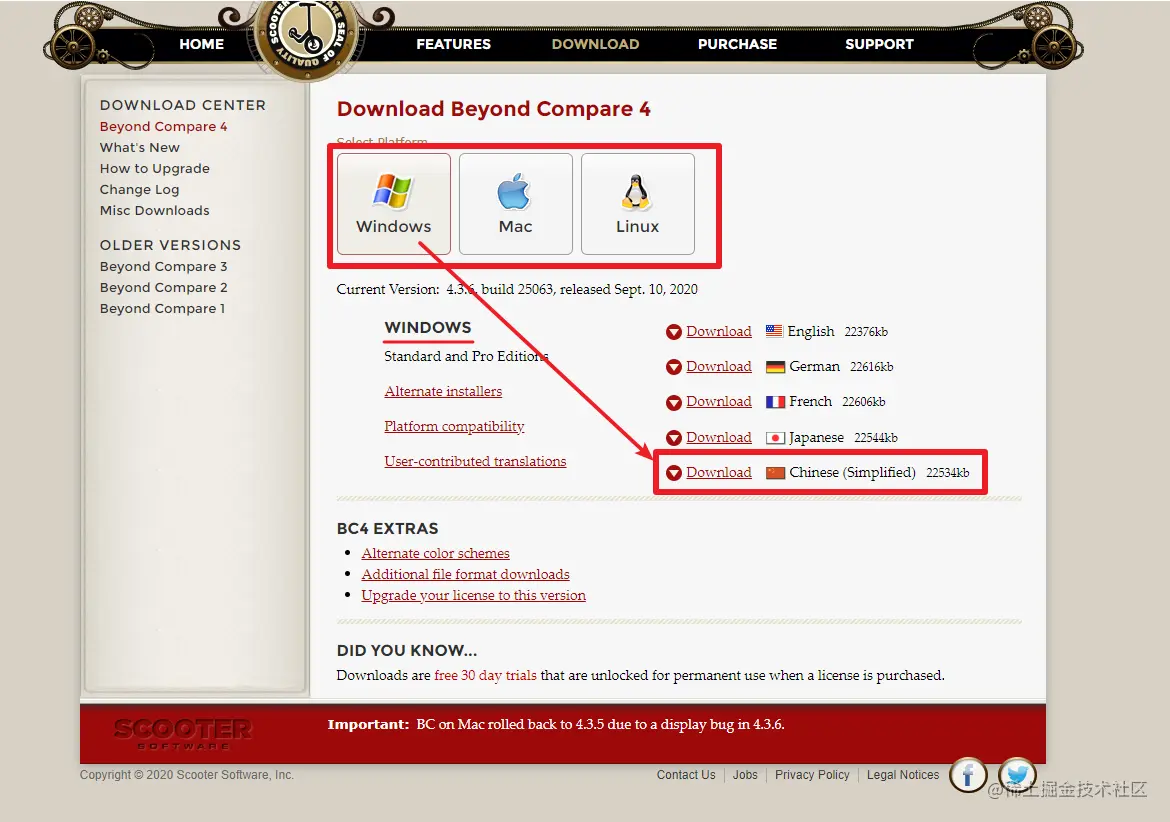Click the Scooter Software footer logo
Image resolution: width=1170 pixels, height=822 pixels.
point(183,733)
